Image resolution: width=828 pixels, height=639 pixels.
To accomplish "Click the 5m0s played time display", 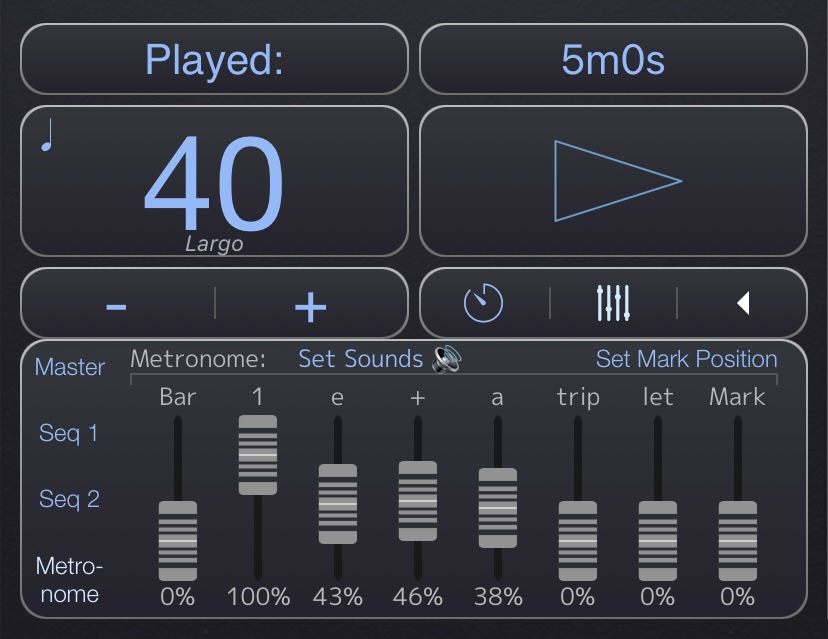I will pyautogui.click(x=613, y=60).
